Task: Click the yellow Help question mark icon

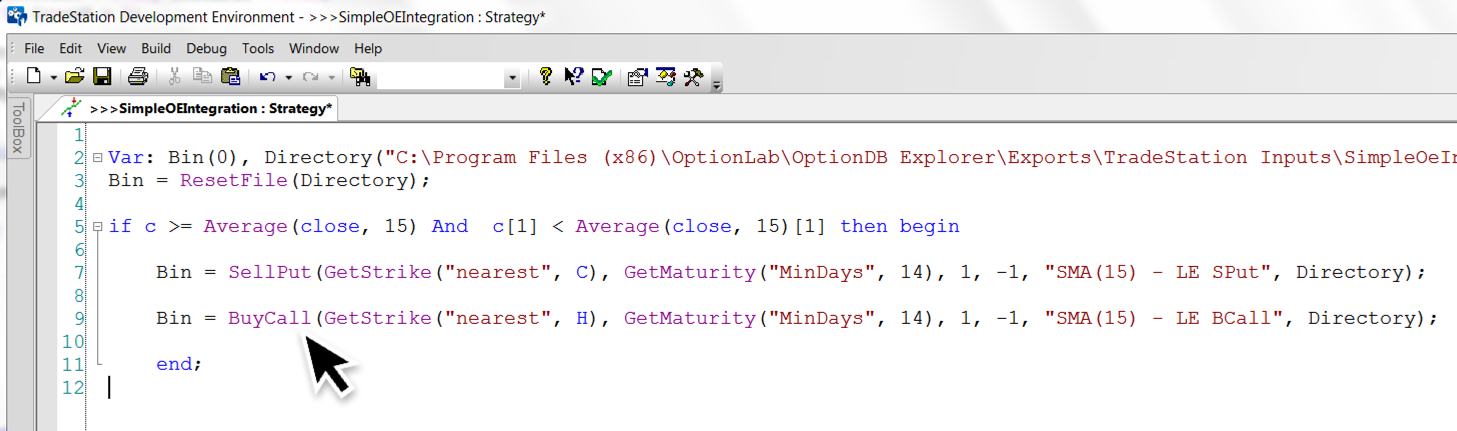Action: [x=545, y=77]
